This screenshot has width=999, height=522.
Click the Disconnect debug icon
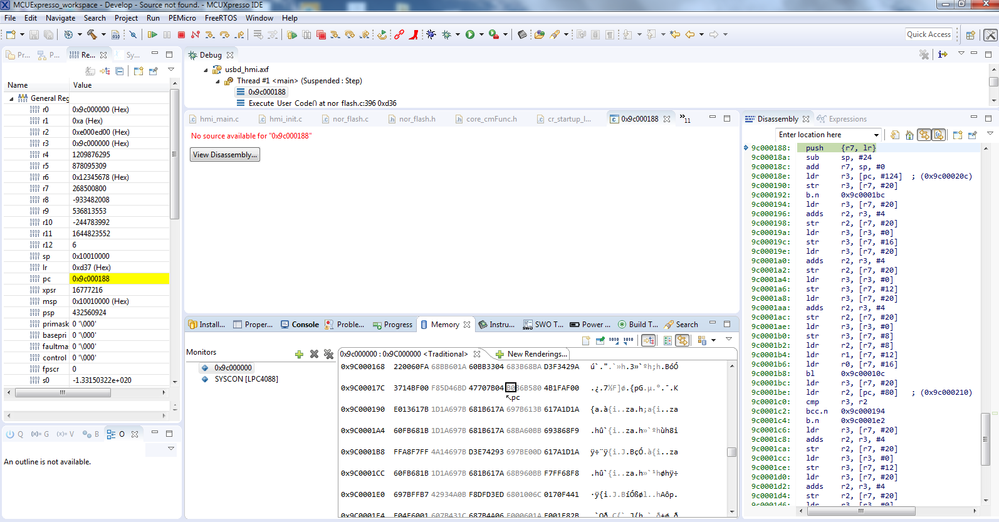click(195, 34)
